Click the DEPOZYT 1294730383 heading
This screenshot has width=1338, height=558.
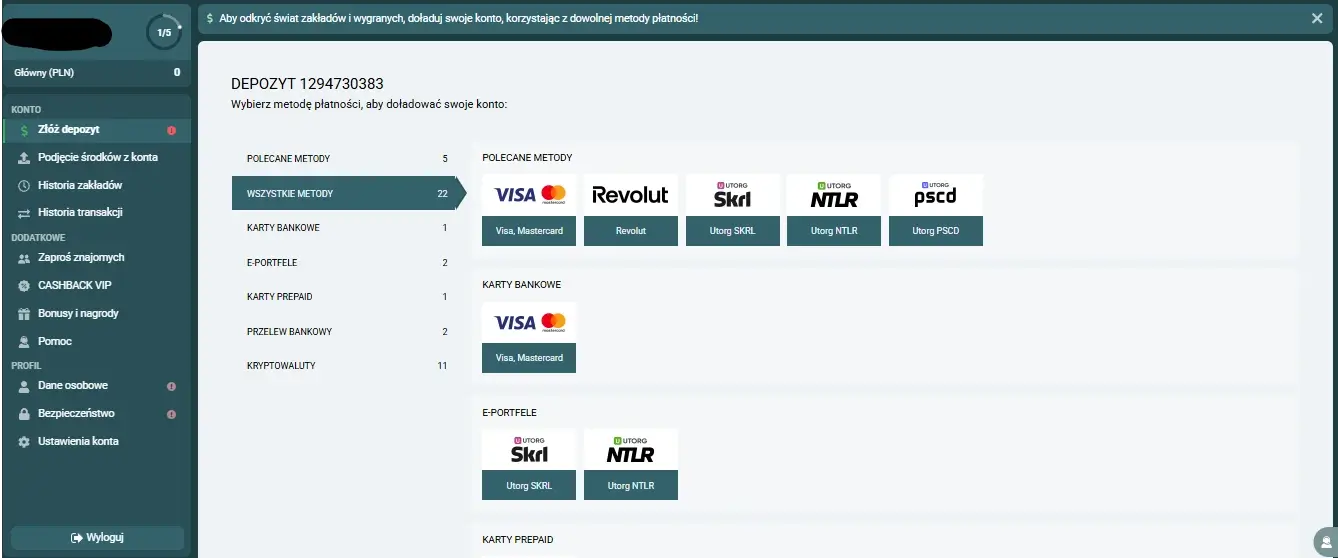click(307, 84)
